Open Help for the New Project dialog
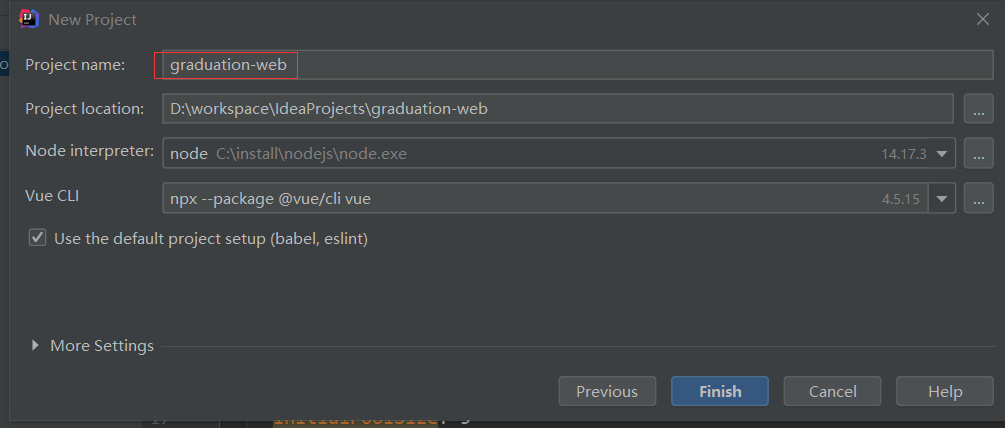 945,391
